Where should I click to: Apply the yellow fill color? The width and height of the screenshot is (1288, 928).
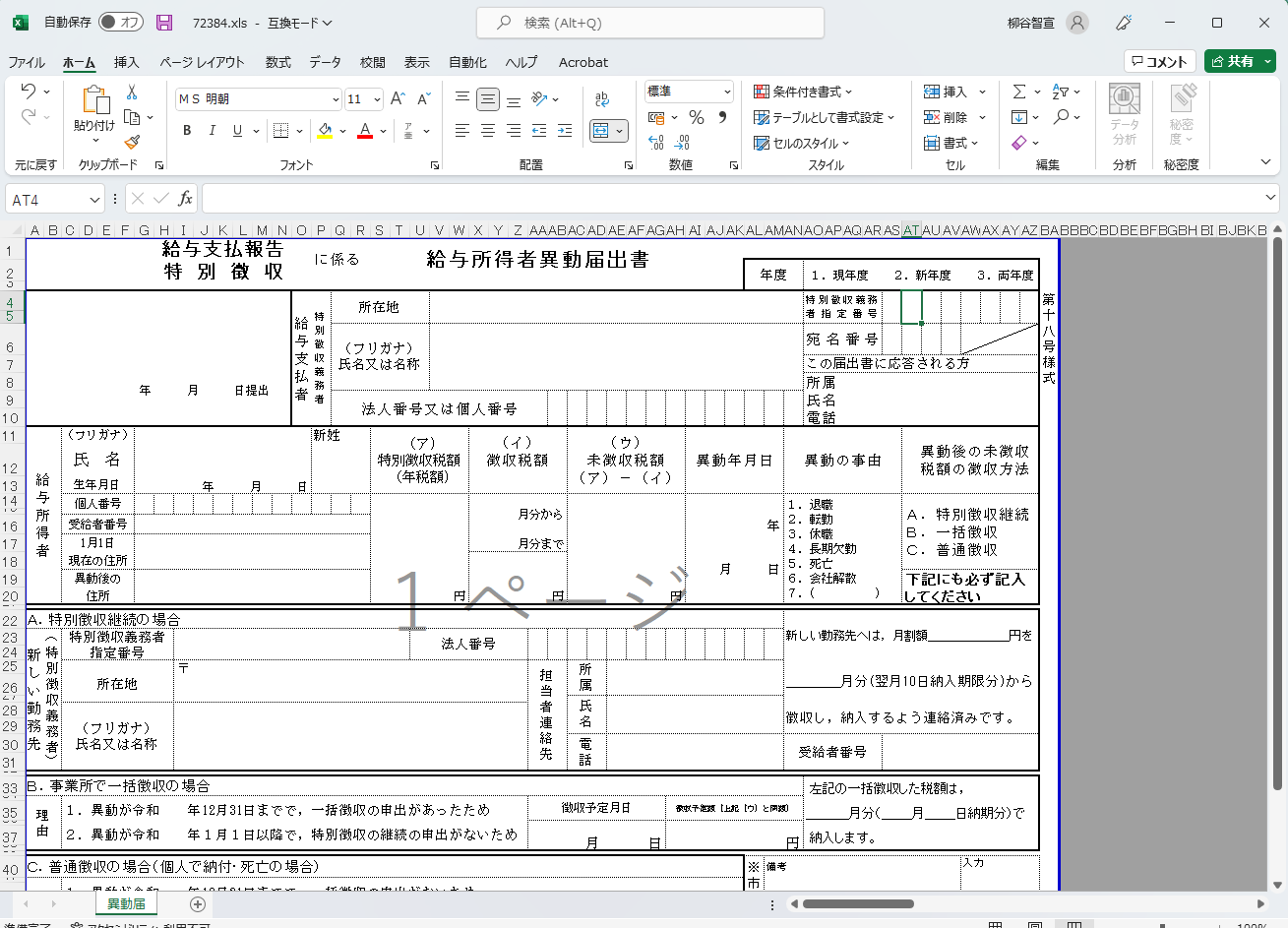point(325,131)
